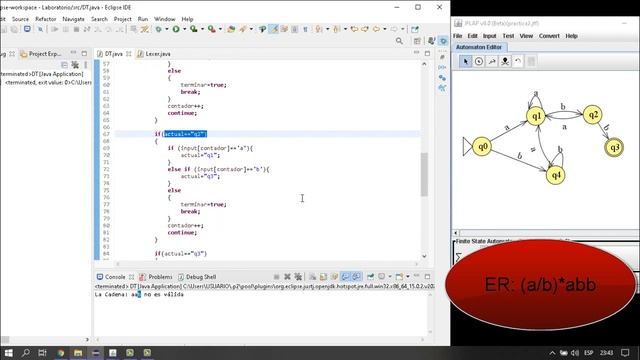Click the Open Type toolbar icon

point(231,29)
